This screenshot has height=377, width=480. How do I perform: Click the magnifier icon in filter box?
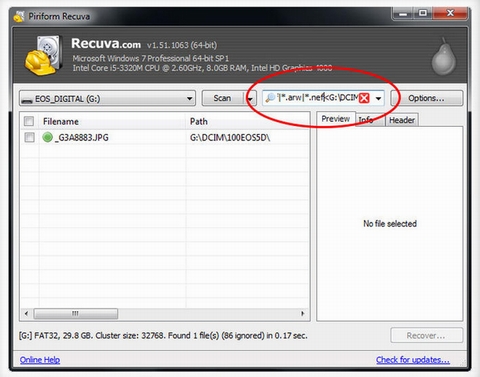270,98
